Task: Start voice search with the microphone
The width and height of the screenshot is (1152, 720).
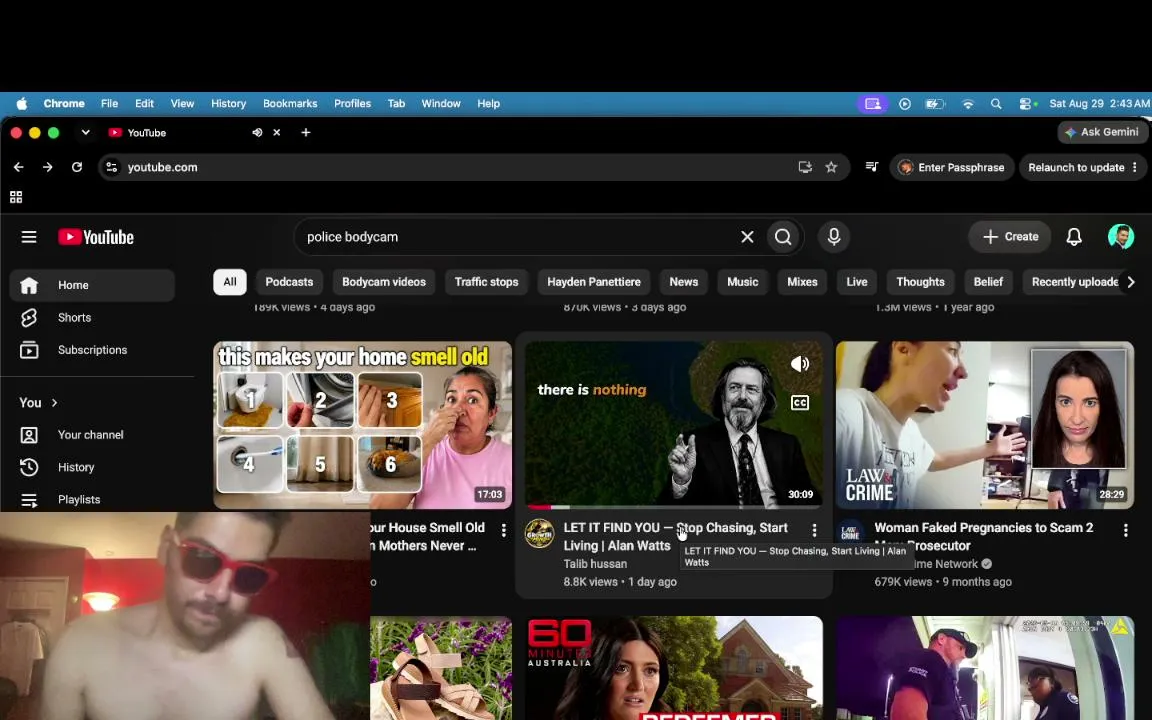Action: pyautogui.click(x=834, y=237)
